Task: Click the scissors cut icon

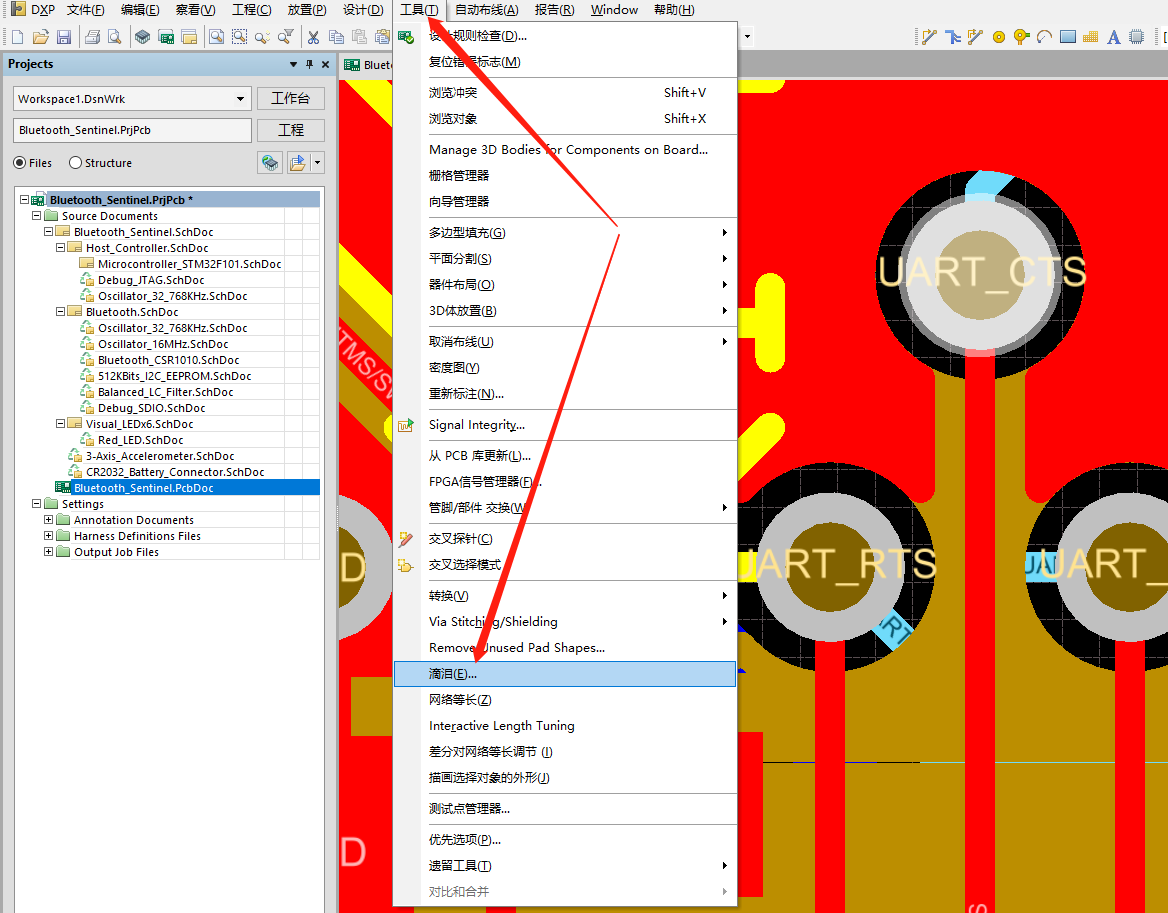Action: point(313,37)
